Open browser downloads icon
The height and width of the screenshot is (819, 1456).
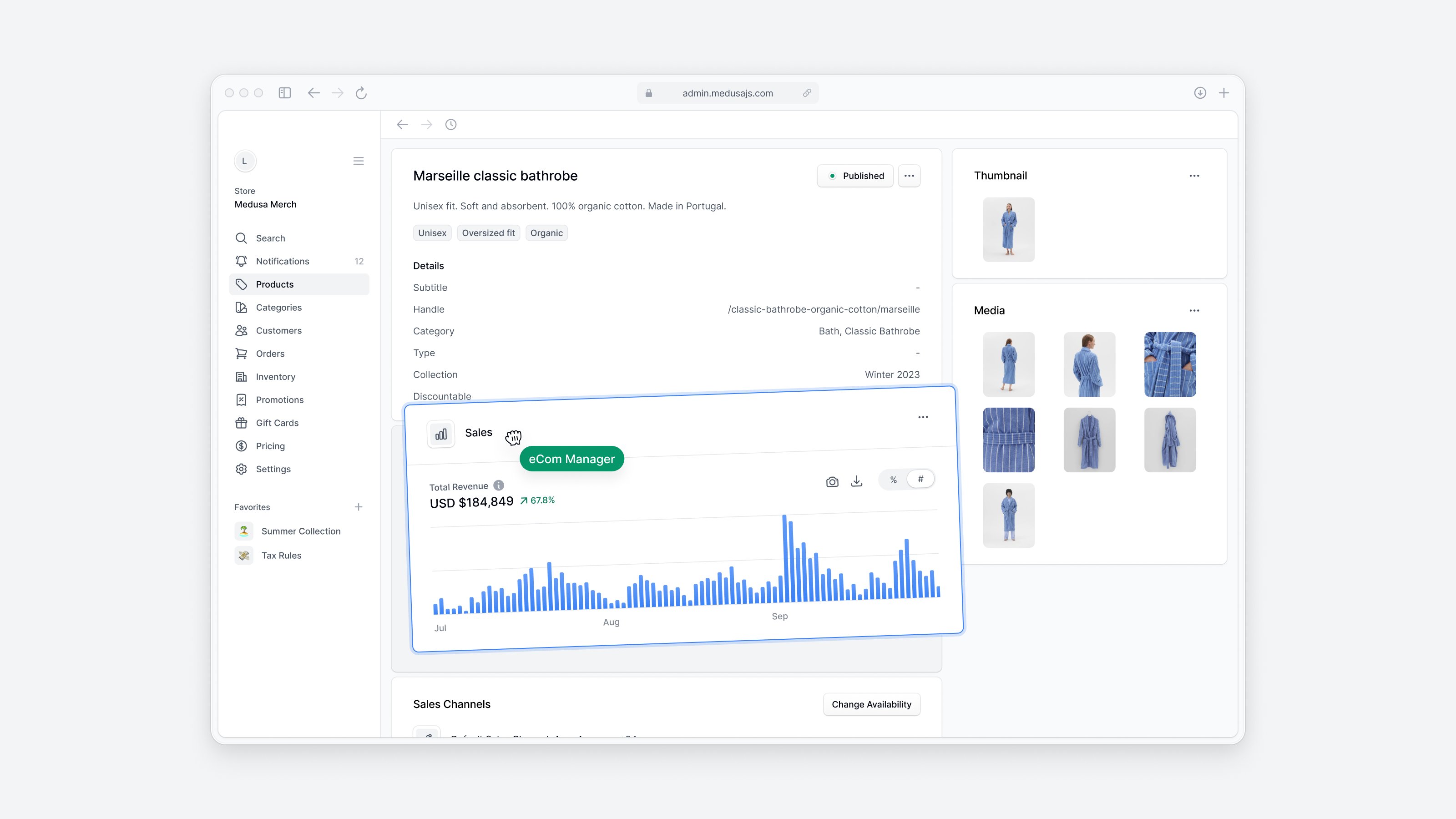point(1200,93)
